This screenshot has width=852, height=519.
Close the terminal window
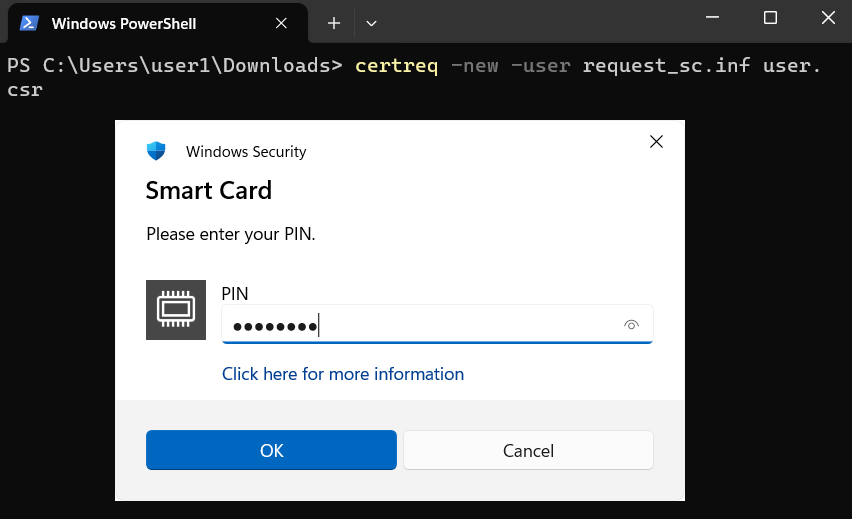[827, 17]
